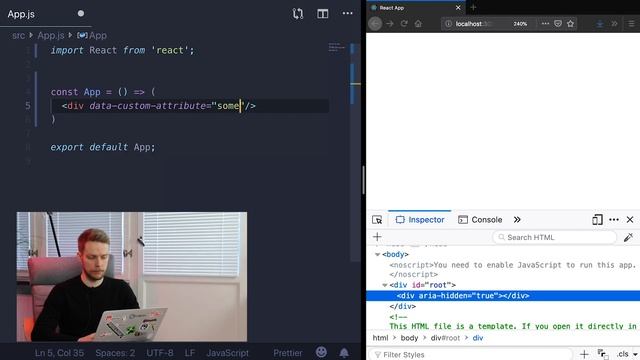
Task: Go back in the browser
Action: 375,24
